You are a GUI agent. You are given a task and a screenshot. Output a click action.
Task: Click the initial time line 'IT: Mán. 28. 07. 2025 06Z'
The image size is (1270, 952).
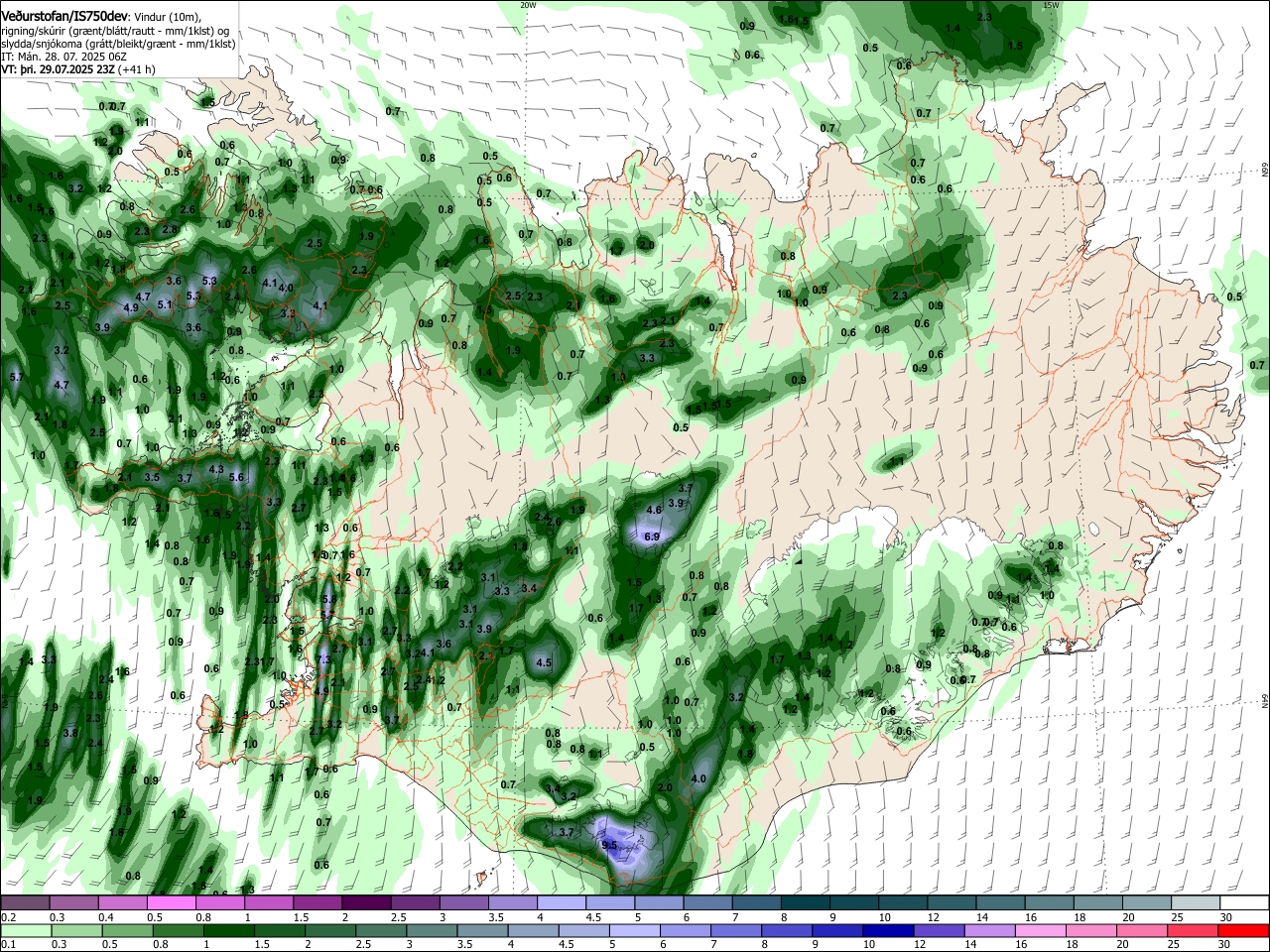[63, 57]
